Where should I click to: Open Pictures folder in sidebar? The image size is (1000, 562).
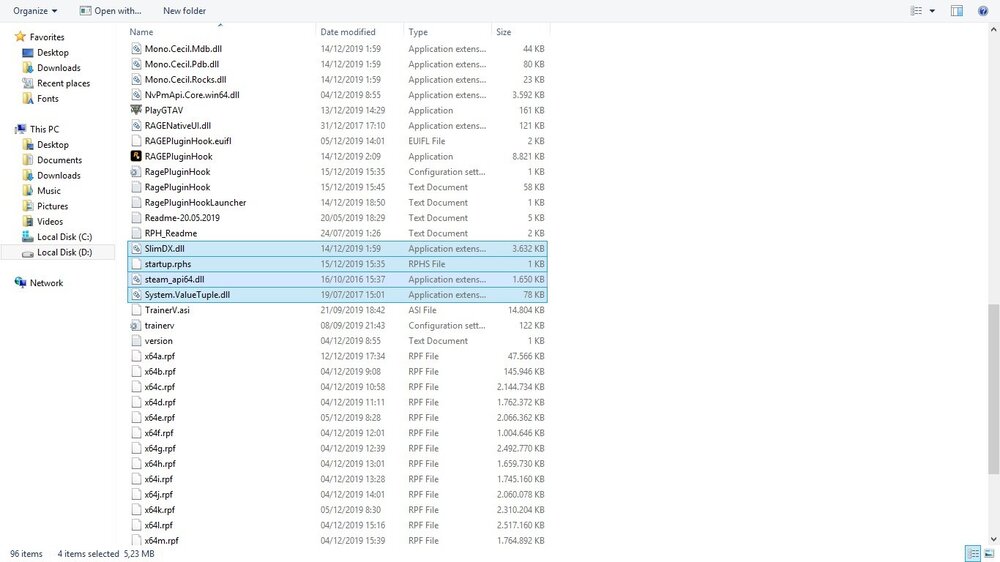pyautogui.click(x=52, y=206)
